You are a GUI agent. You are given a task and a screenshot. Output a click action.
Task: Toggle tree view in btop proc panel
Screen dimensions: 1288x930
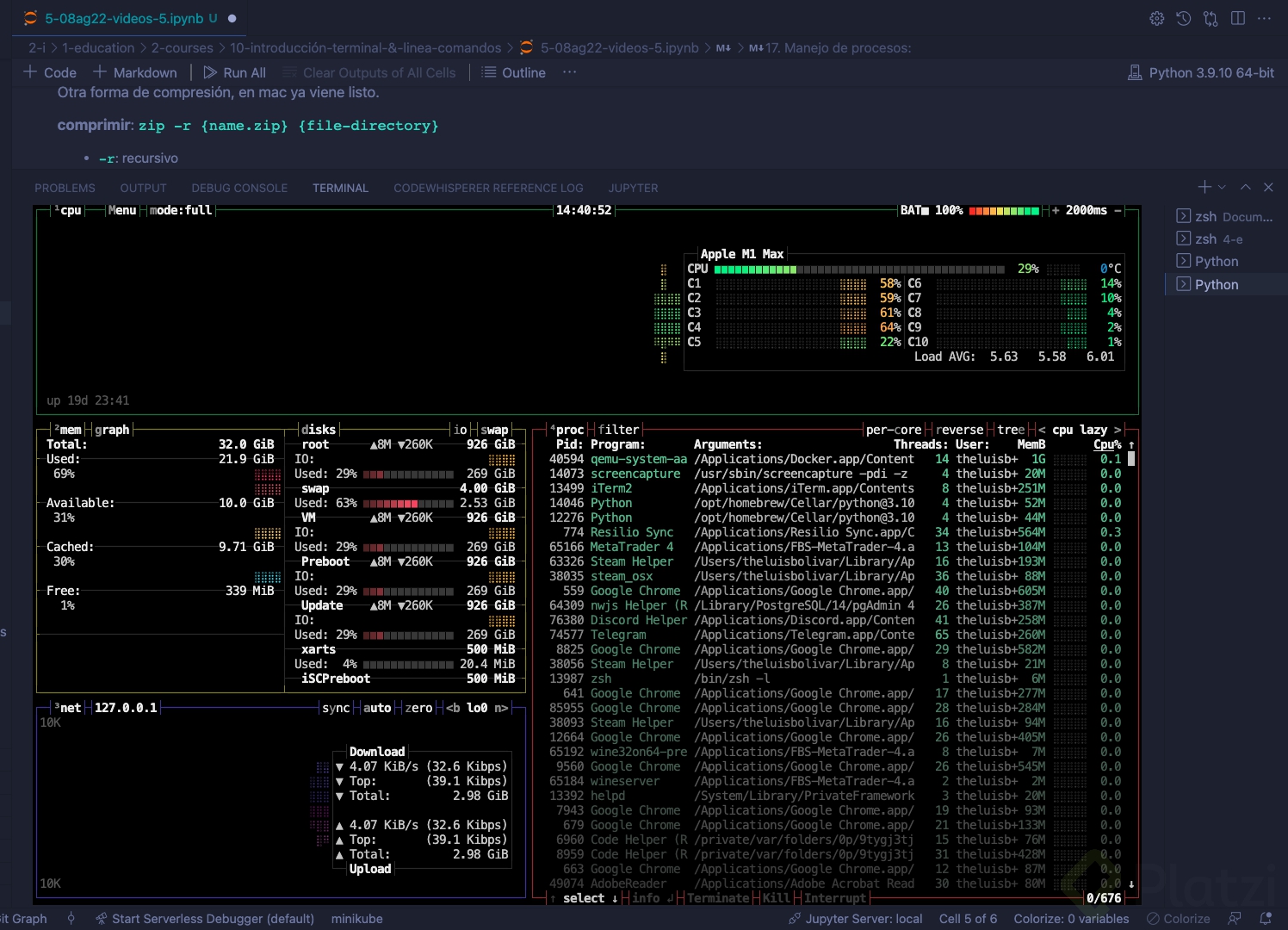pyautogui.click(x=1011, y=430)
